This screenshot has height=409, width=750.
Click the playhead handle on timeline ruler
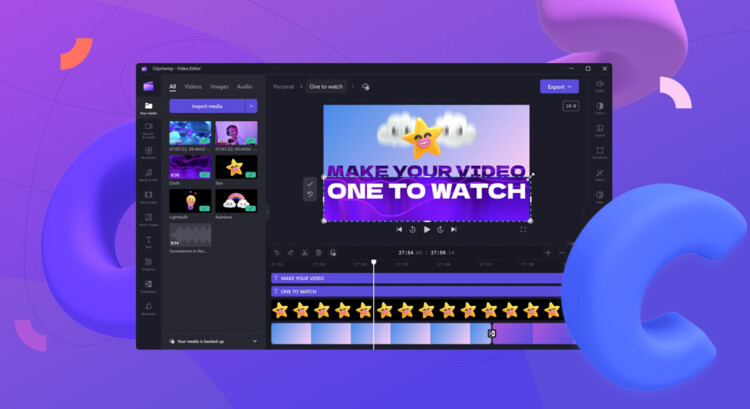click(374, 262)
